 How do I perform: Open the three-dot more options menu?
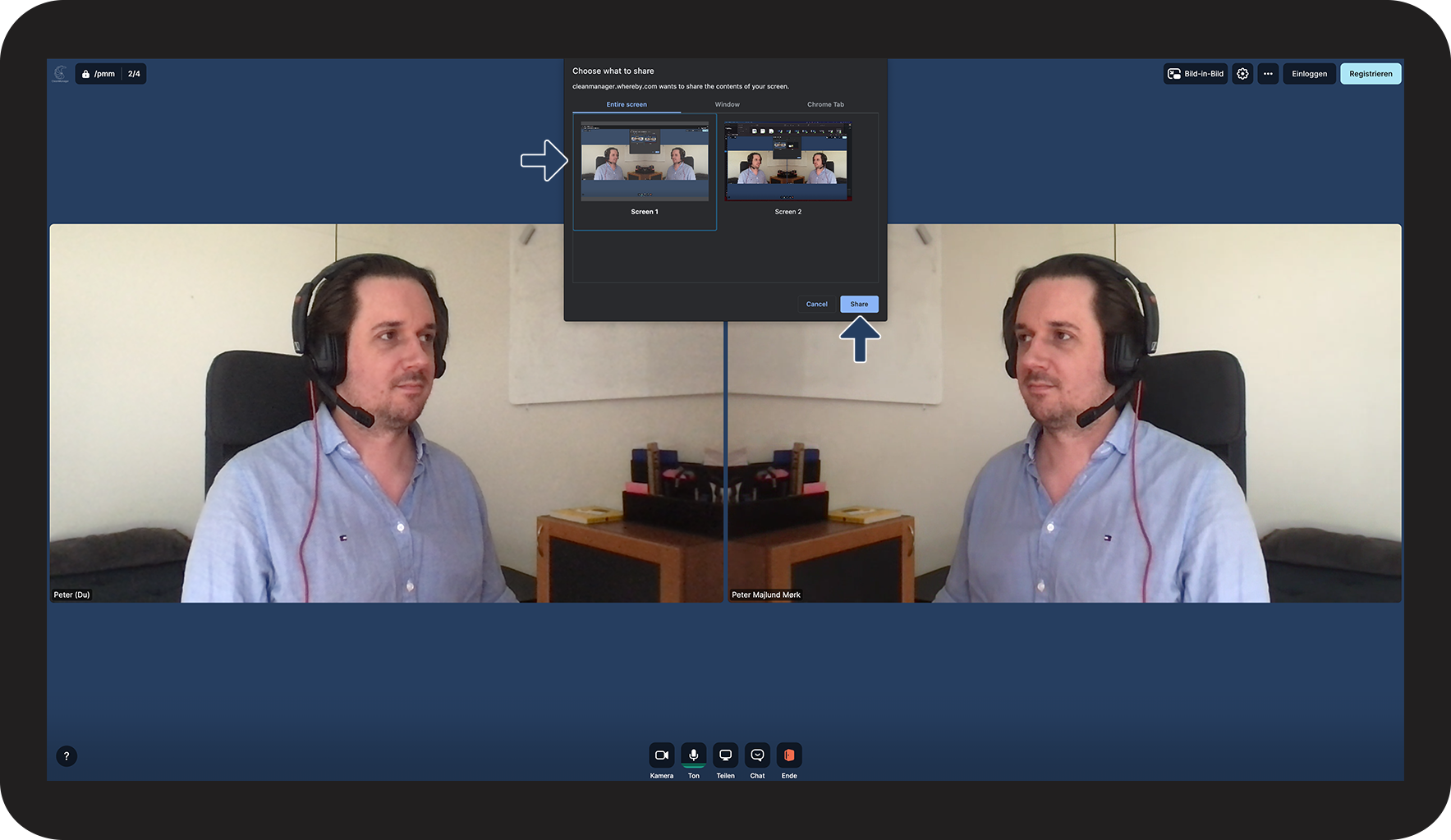point(1268,74)
